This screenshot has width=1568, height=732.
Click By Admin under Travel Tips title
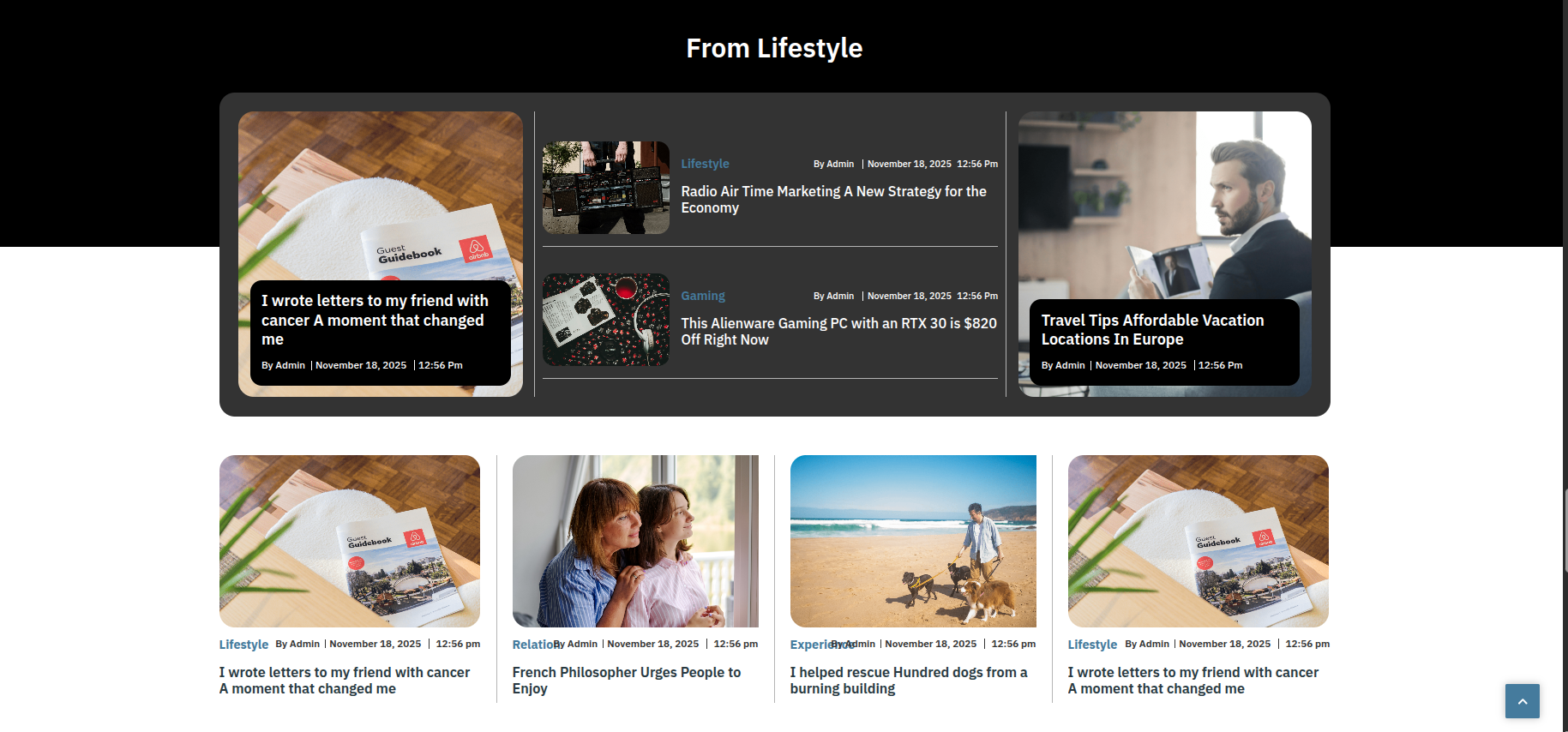coord(1062,365)
